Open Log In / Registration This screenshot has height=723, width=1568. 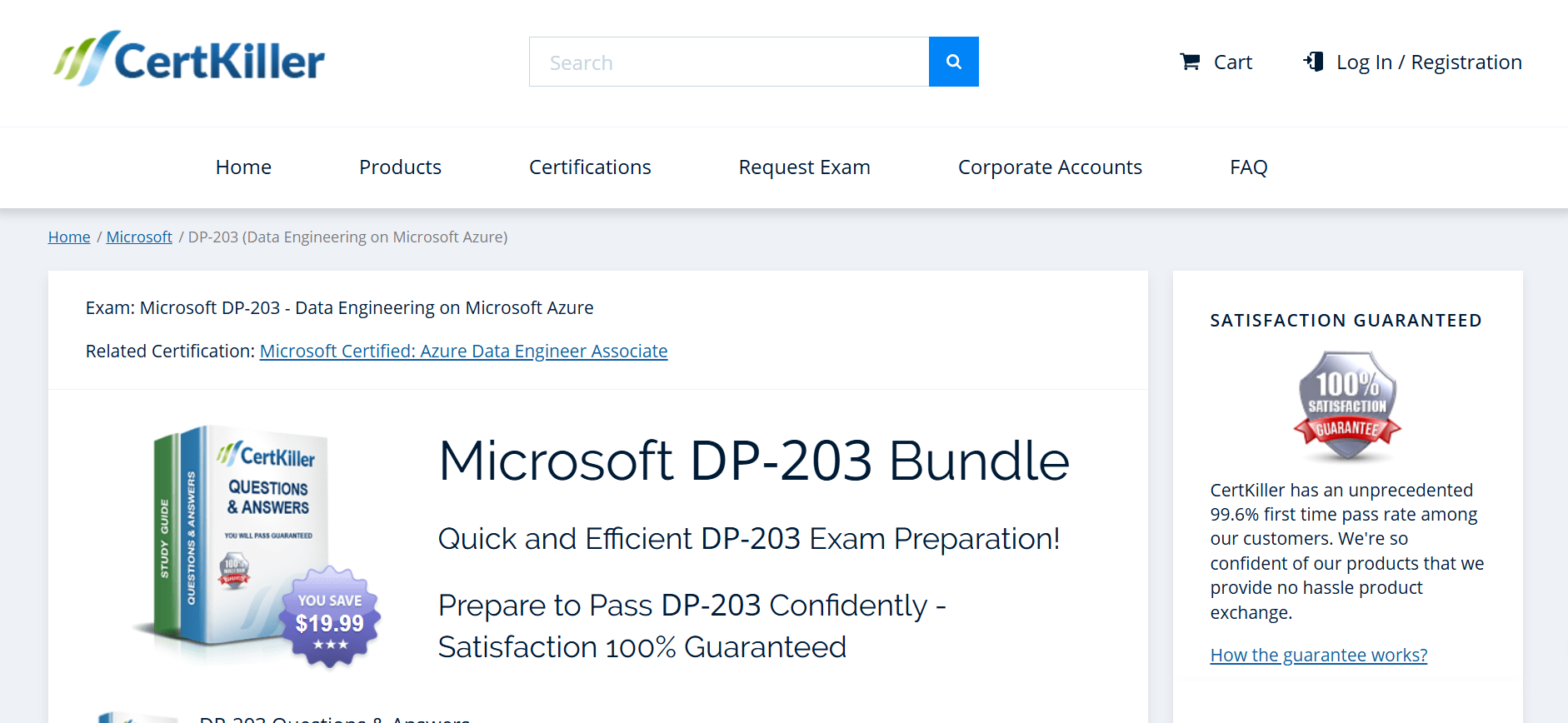(1429, 62)
